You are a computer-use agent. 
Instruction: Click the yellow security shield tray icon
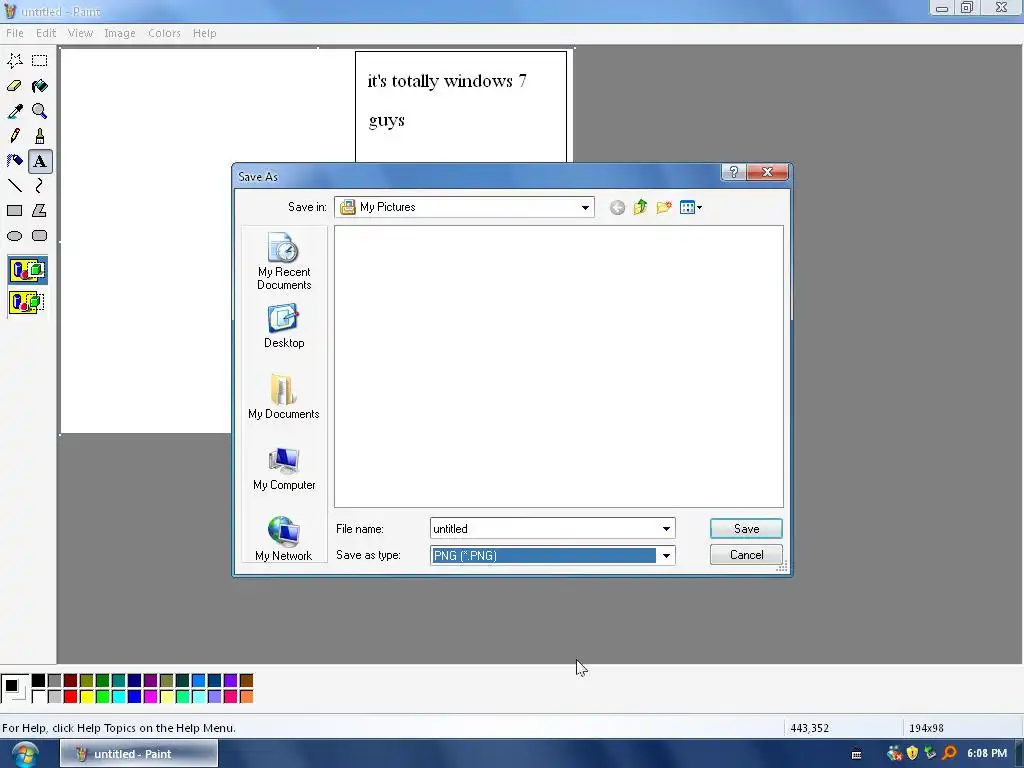912,753
